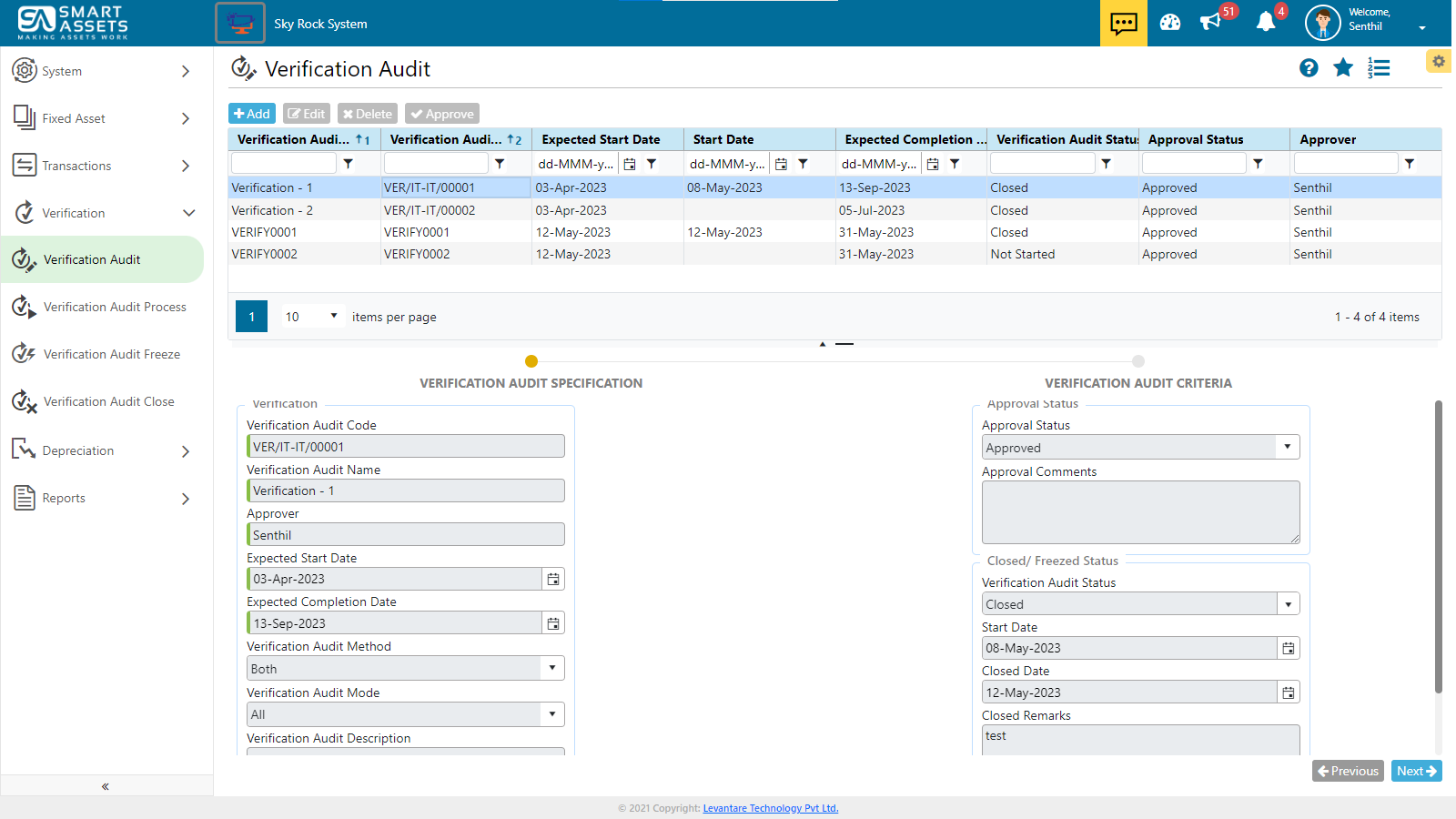The image size is (1456, 819).
Task: Open Levantare Technology Pvt Ltd link
Action: pos(770,808)
